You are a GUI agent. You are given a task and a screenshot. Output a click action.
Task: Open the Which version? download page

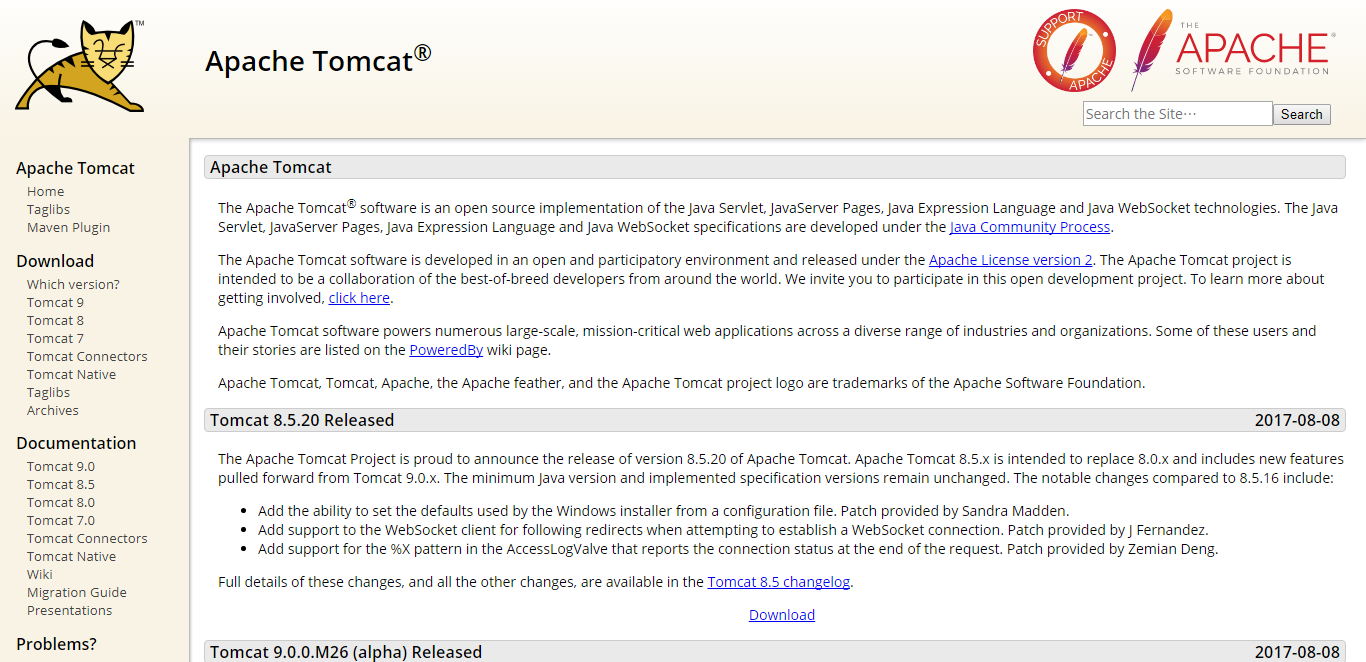(73, 284)
